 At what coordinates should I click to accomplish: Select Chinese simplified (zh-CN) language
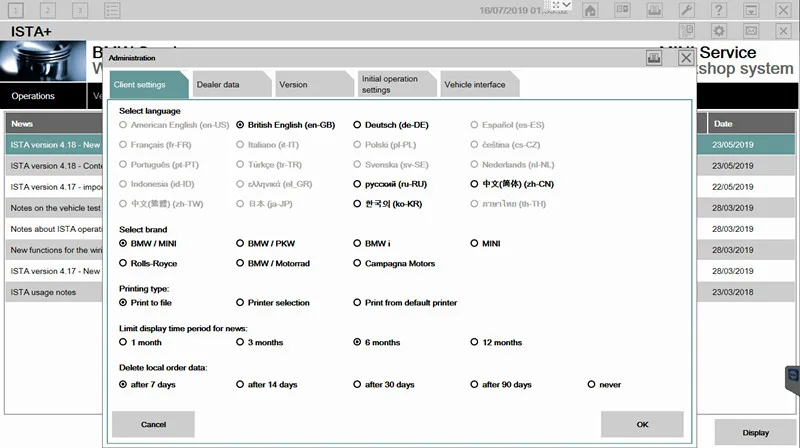tap(512, 184)
